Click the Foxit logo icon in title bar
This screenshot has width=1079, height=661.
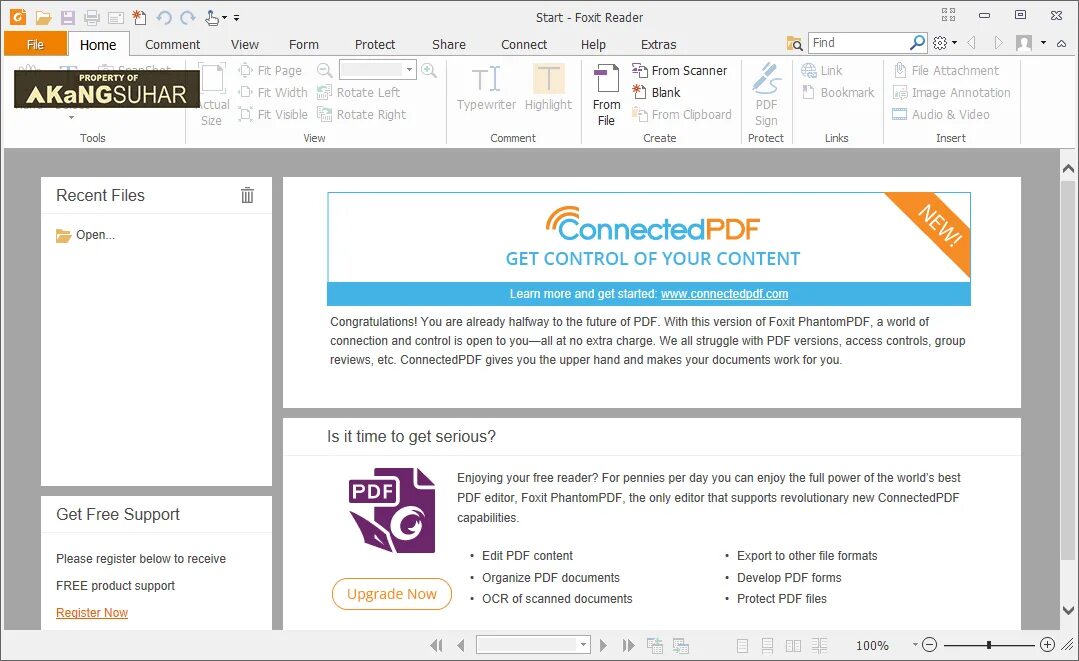click(x=18, y=17)
